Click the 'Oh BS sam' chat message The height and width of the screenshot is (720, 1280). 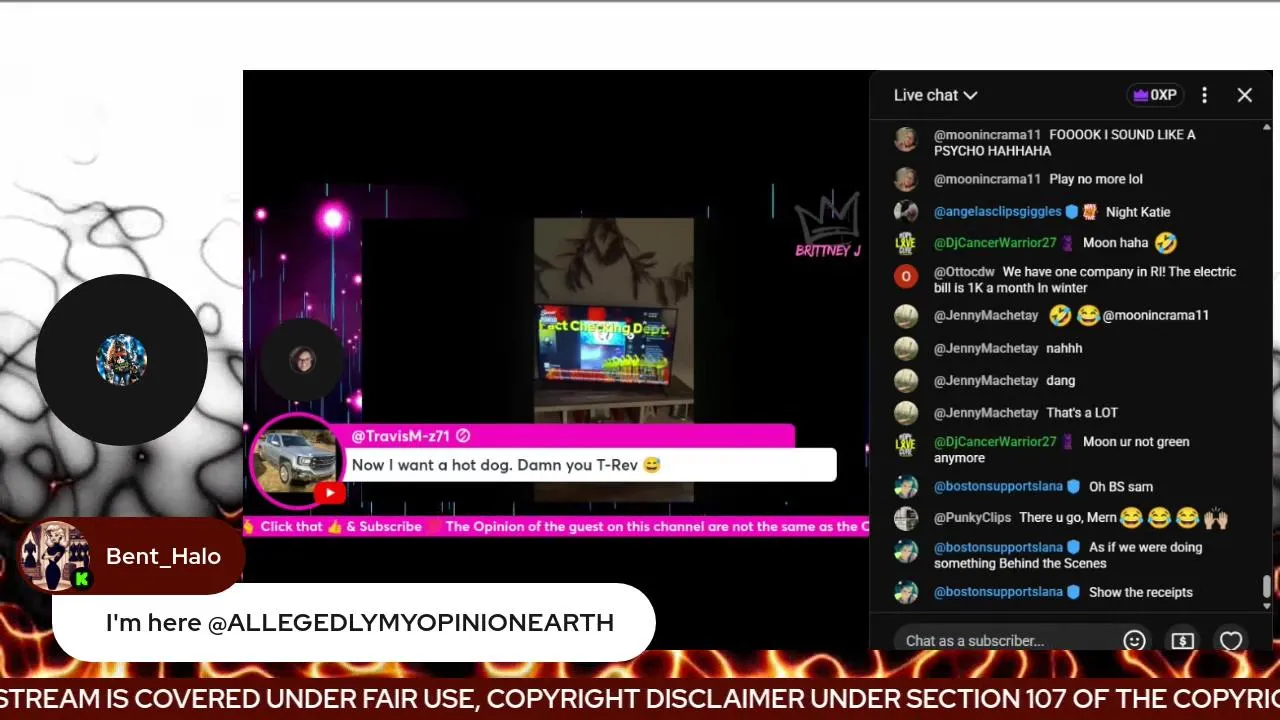click(1121, 487)
